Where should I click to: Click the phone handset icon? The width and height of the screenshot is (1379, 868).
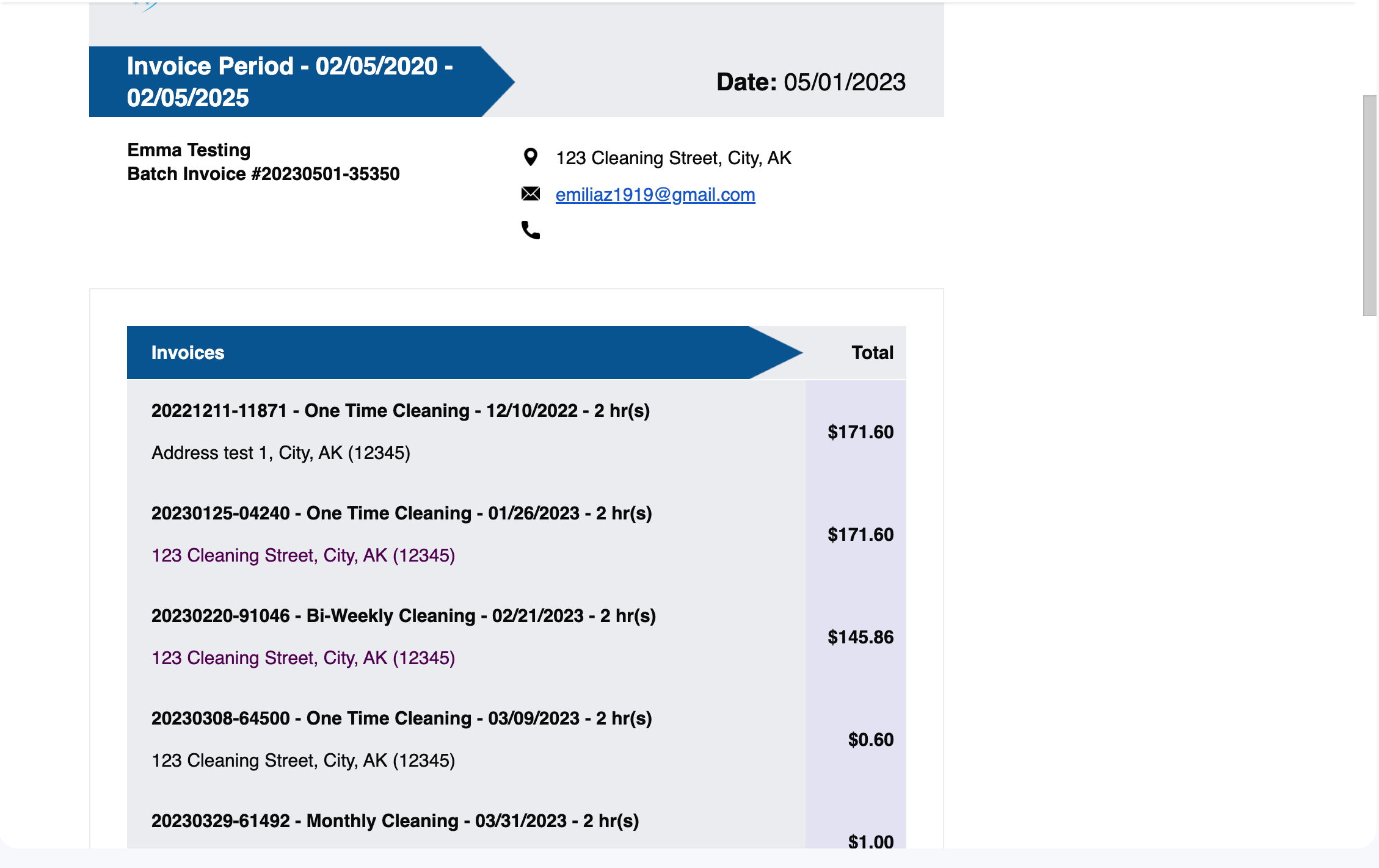(531, 230)
